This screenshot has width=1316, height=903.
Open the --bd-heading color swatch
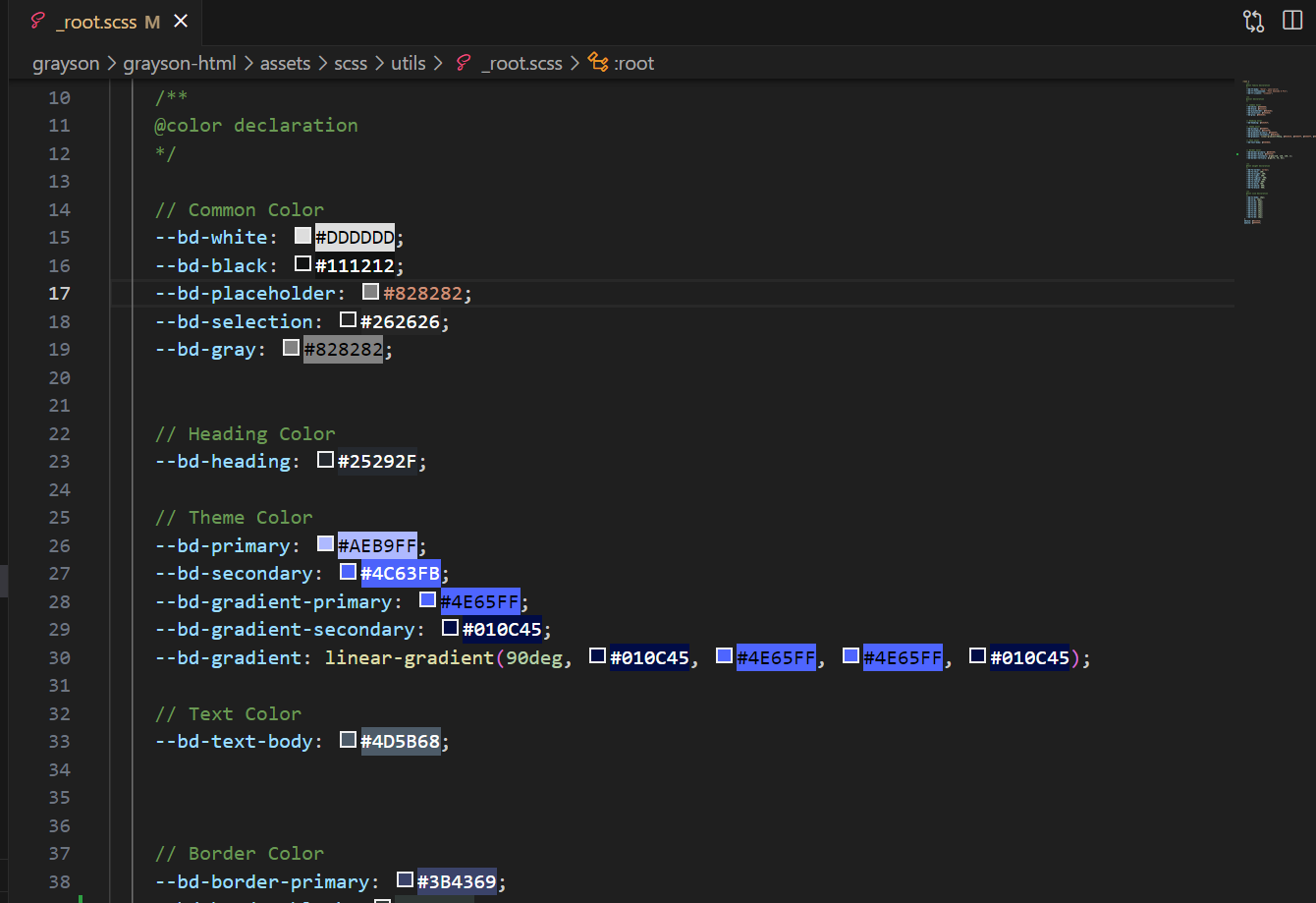[326, 460]
